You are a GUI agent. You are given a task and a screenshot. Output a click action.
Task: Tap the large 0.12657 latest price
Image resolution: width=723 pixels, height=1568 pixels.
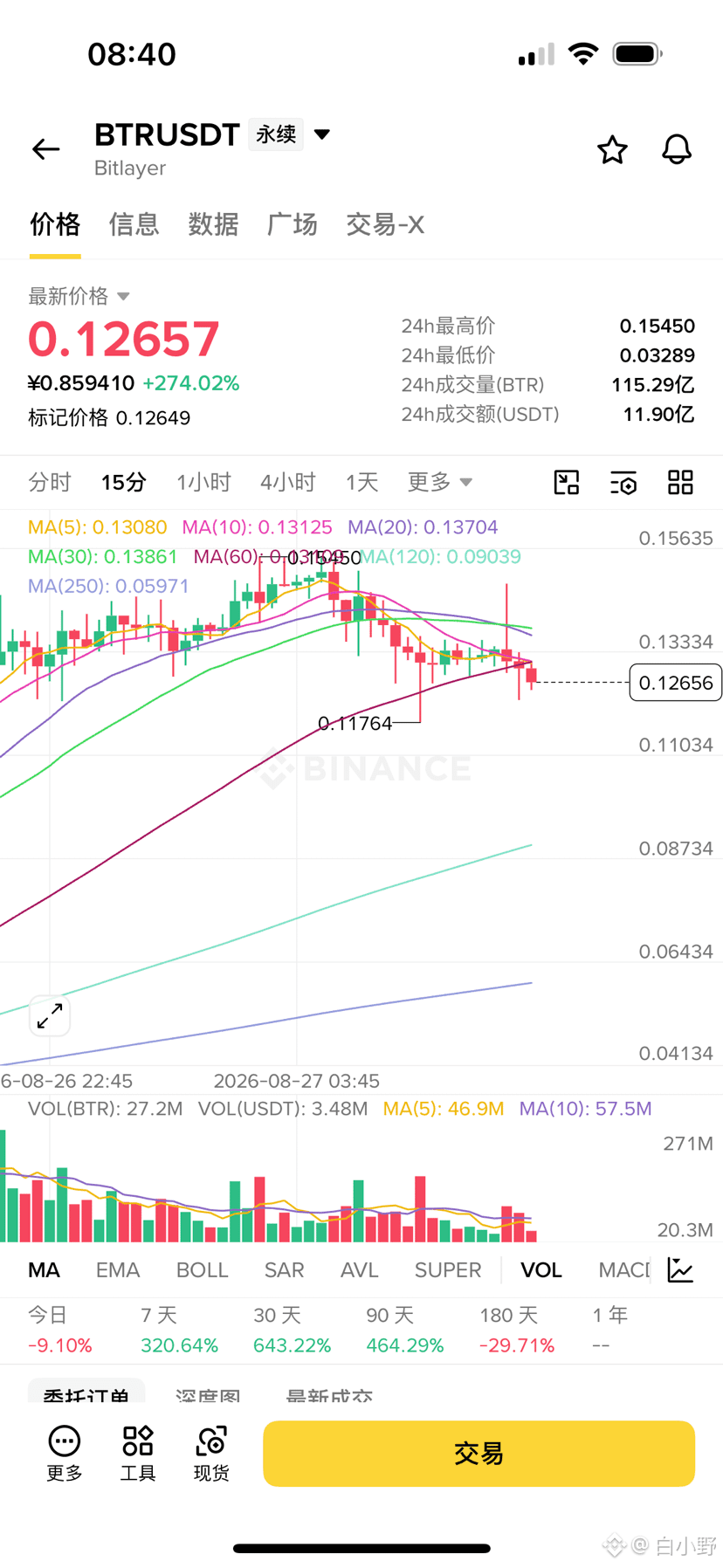point(123,339)
